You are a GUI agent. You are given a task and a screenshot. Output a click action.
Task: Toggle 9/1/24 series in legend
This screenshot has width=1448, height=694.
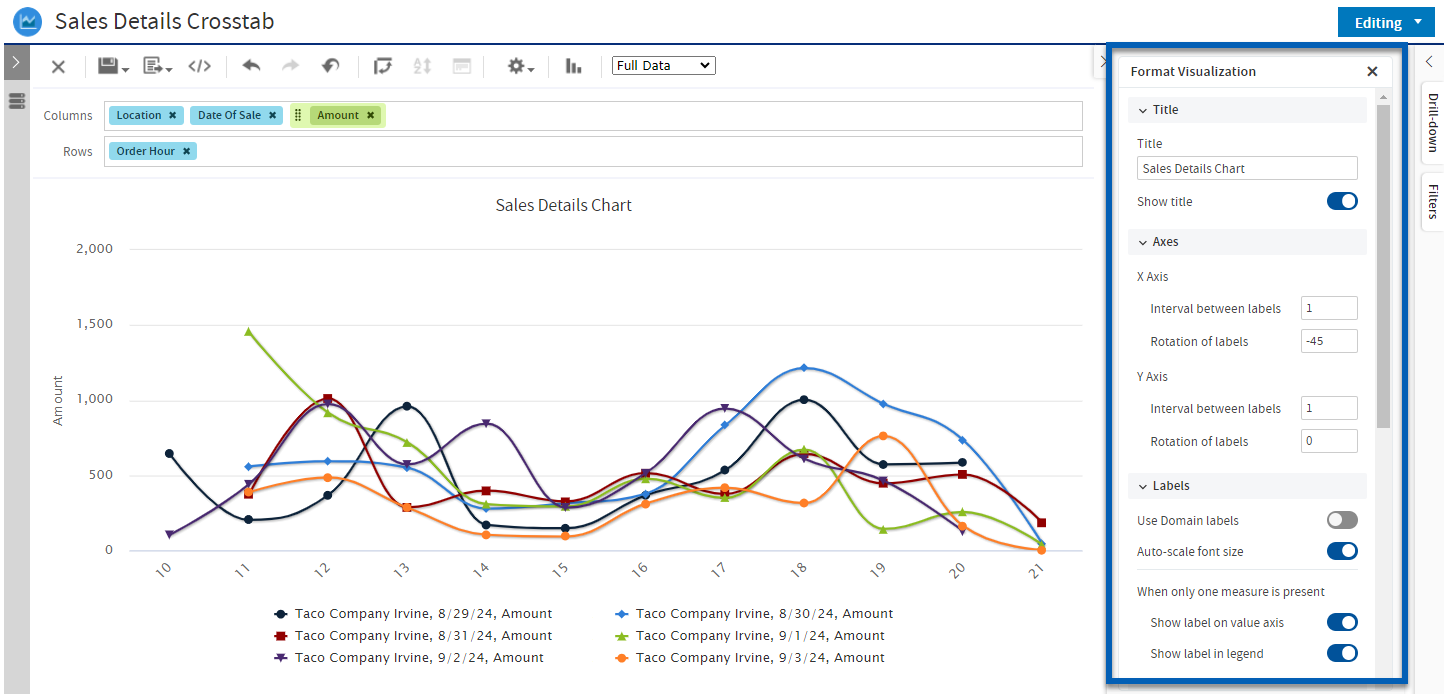(x=750, y=636)
